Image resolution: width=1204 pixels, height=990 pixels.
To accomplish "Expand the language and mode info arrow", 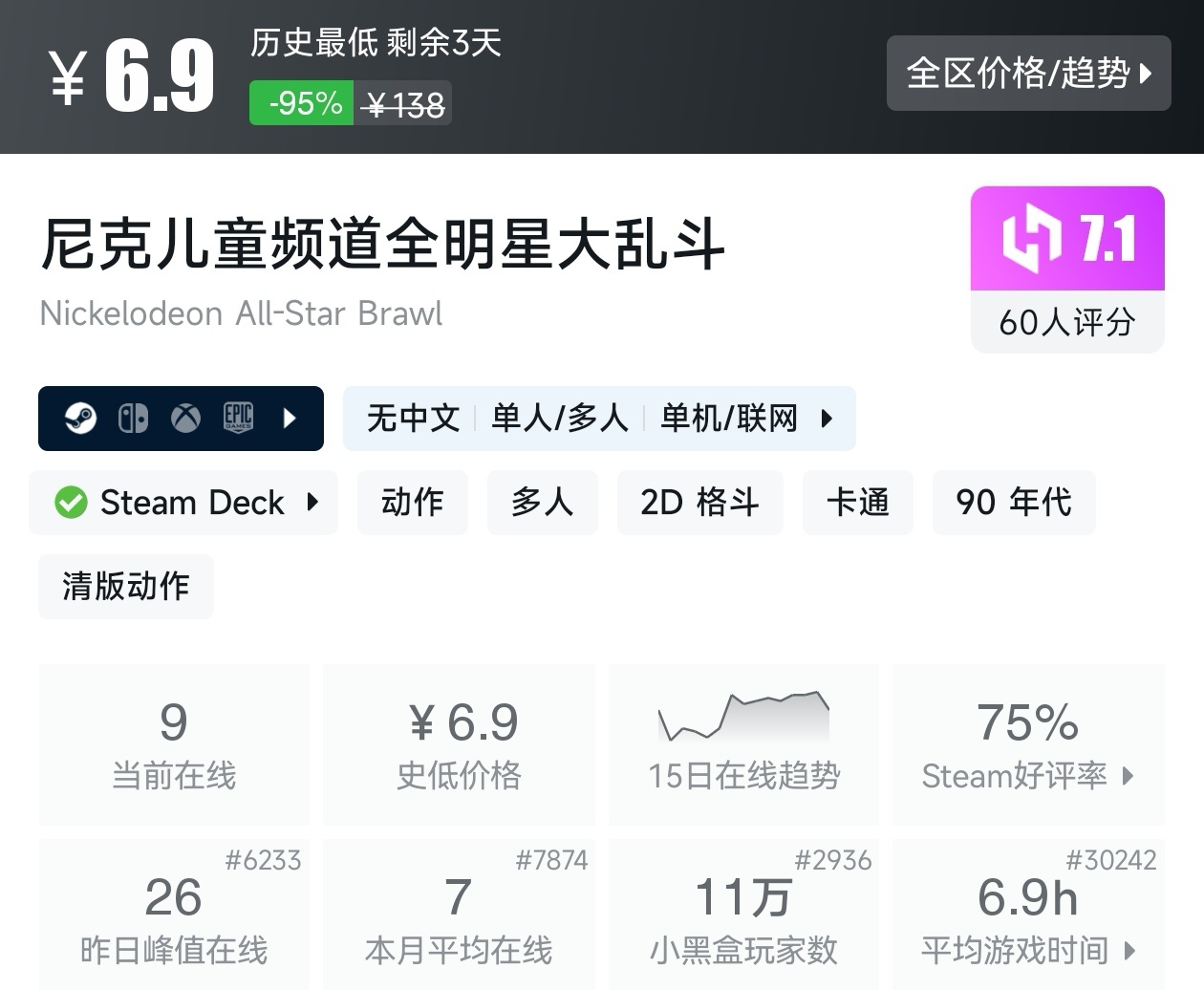I will tap(828, 418).
